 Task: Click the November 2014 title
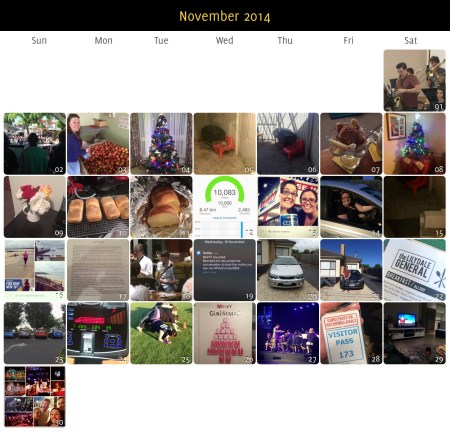pos(225,16)
